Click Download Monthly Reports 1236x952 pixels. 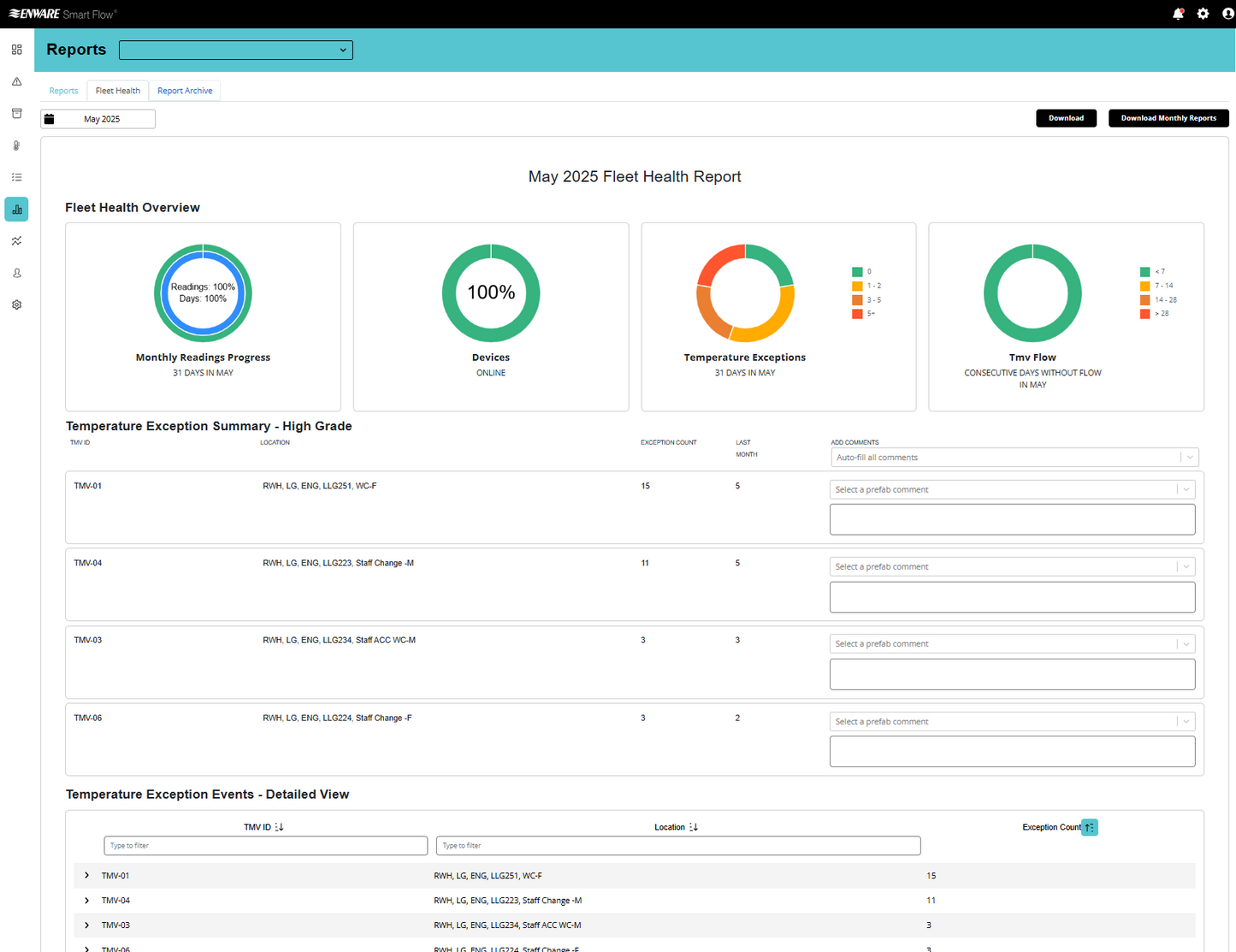coord(1168,118)
